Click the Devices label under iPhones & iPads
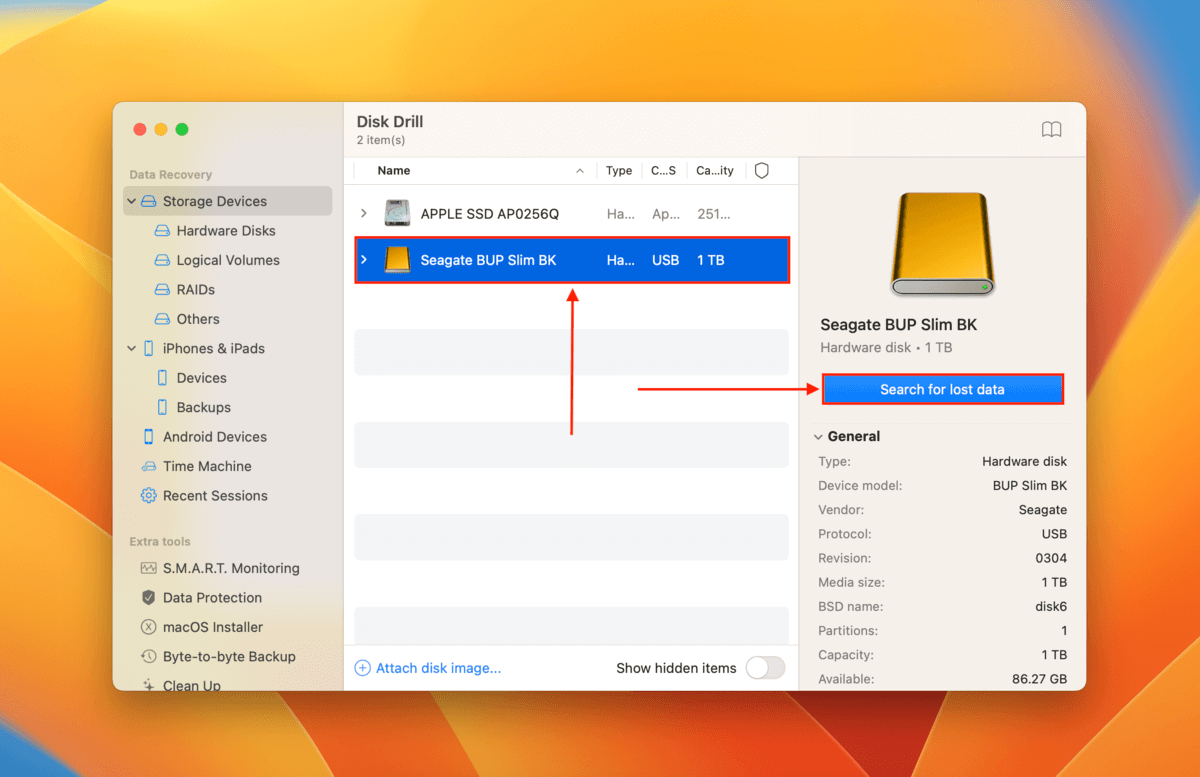1200x777 pixels. tap(202, 378)
